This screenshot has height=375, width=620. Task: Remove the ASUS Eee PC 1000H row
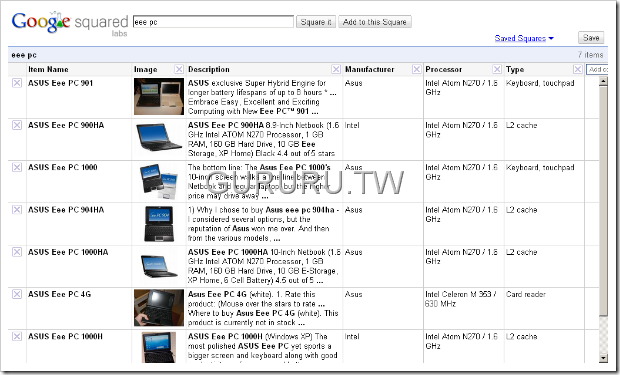point(17,337)
